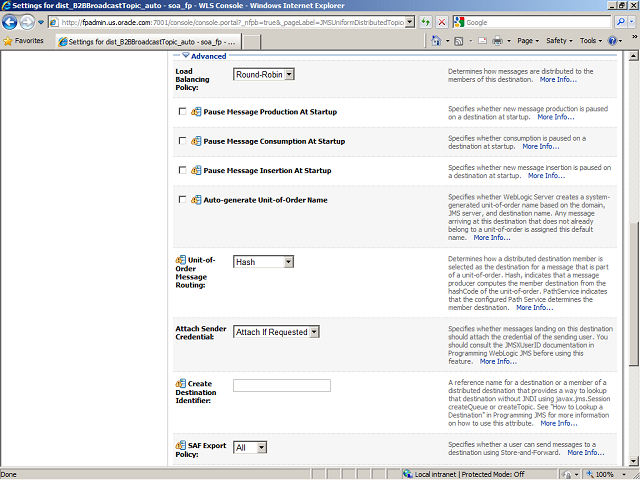Screen dimensions: 640x480
Task: Open the Safety menu
Action: tap(559, 41)
